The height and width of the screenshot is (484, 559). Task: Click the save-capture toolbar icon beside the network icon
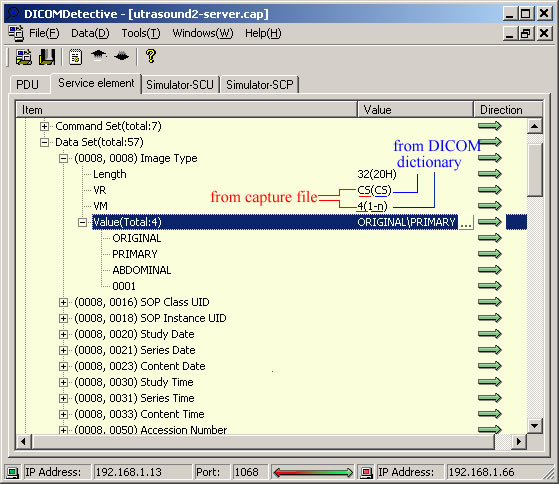[47, 57]
